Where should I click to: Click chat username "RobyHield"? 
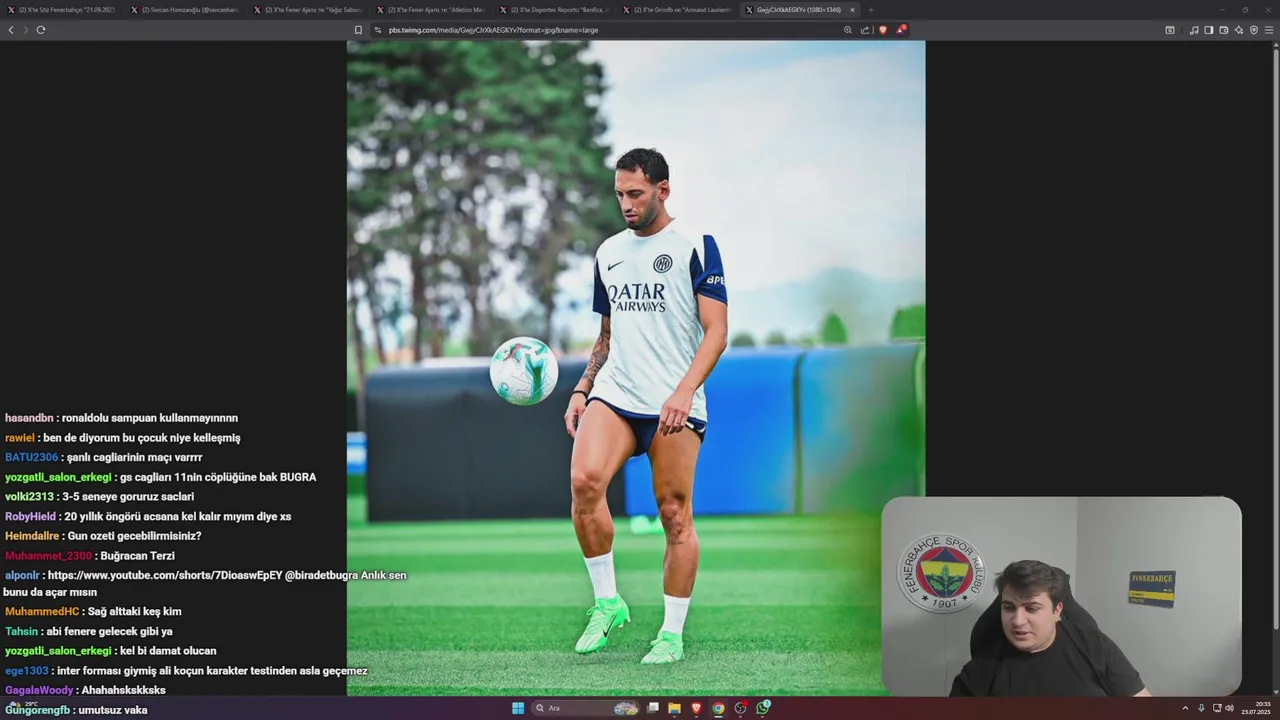(x=30, y=516)
